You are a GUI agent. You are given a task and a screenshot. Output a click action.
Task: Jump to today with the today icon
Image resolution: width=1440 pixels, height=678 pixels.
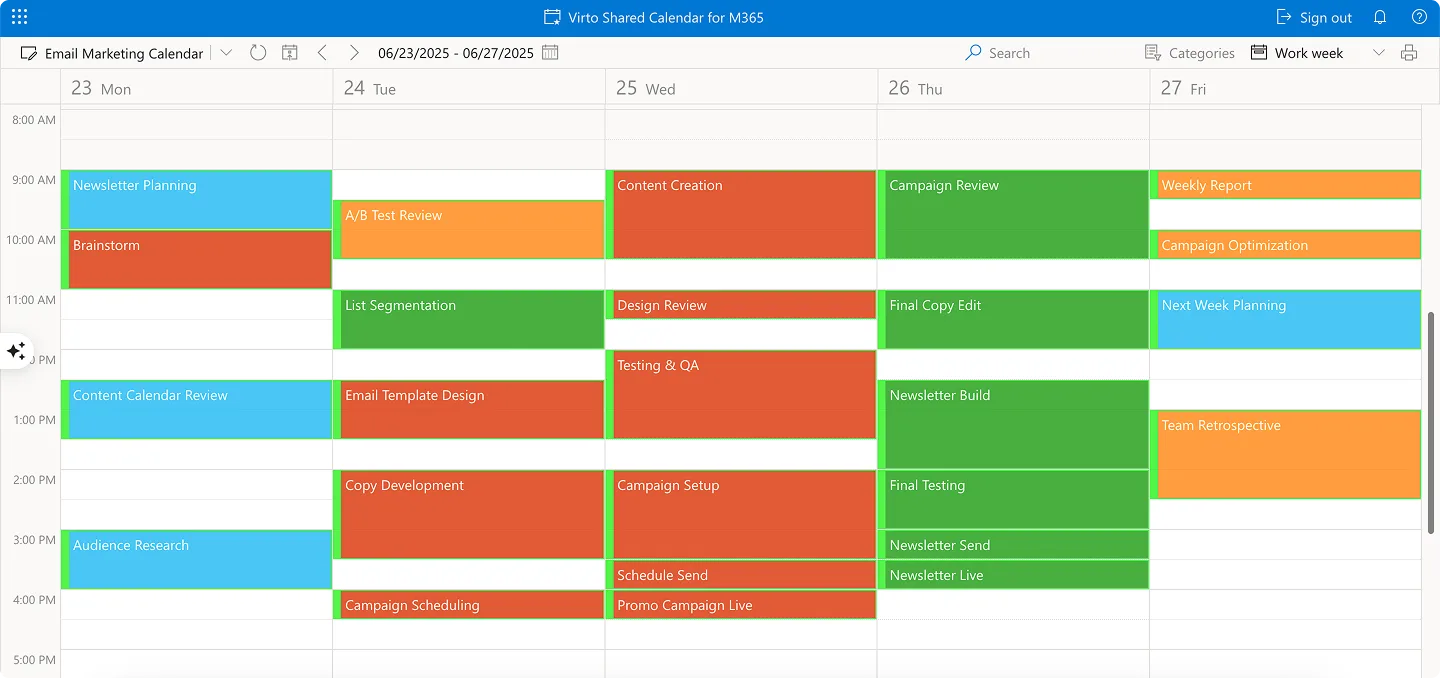tap(290, 52)
